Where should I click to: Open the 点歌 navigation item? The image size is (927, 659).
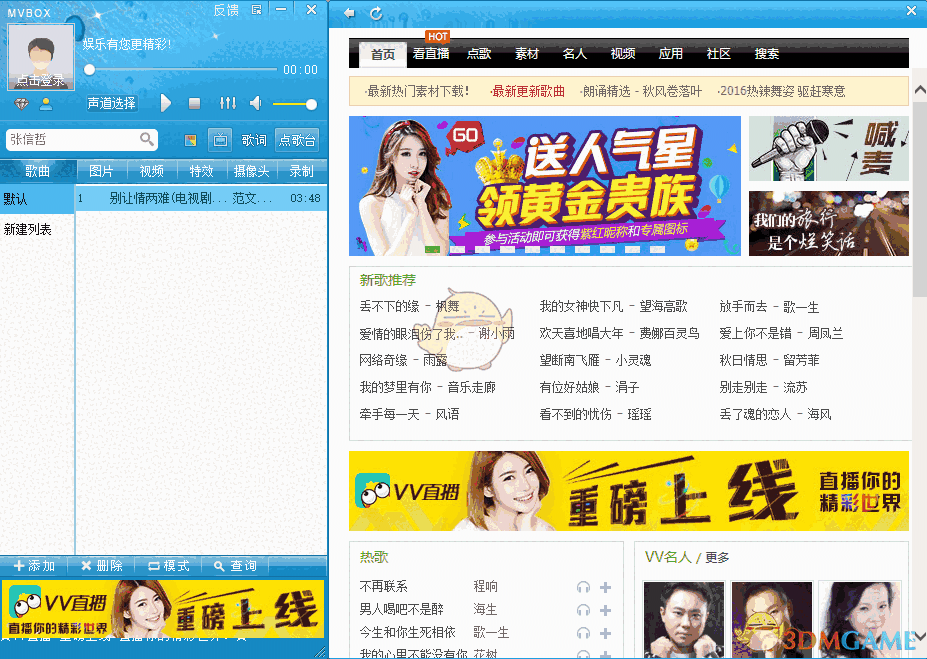479,54
